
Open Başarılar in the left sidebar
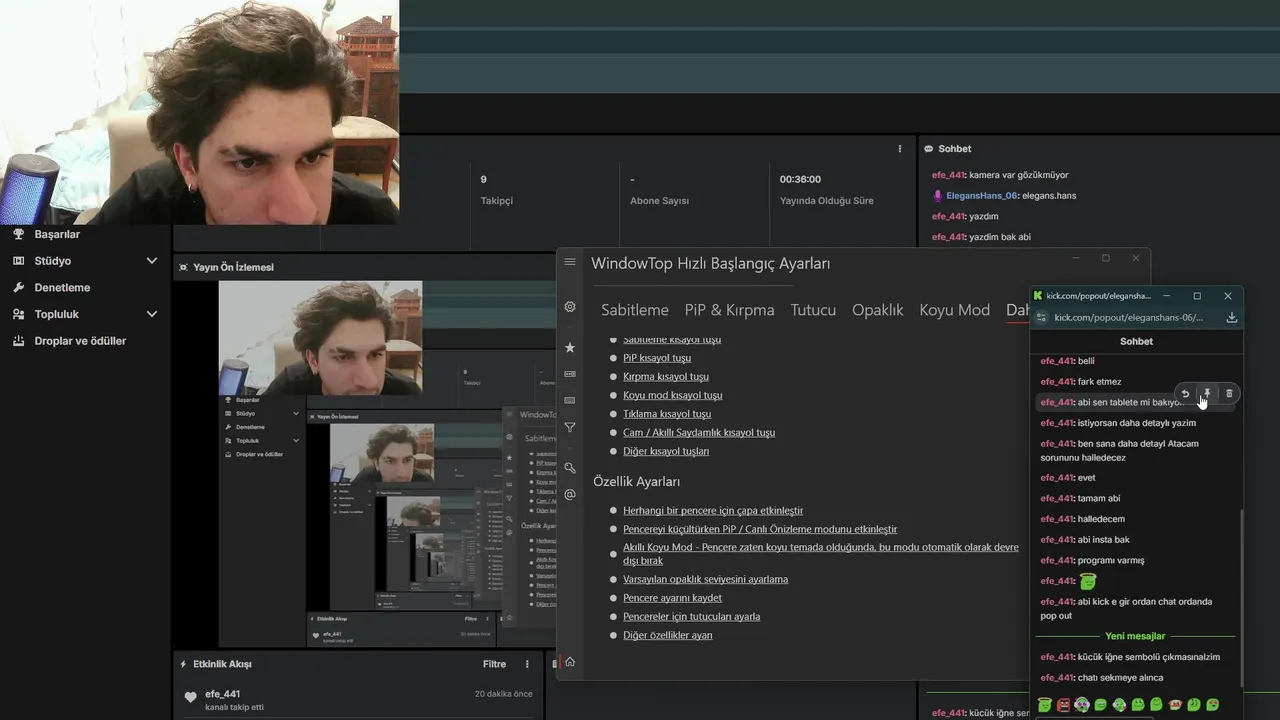(x=57, y=234)
